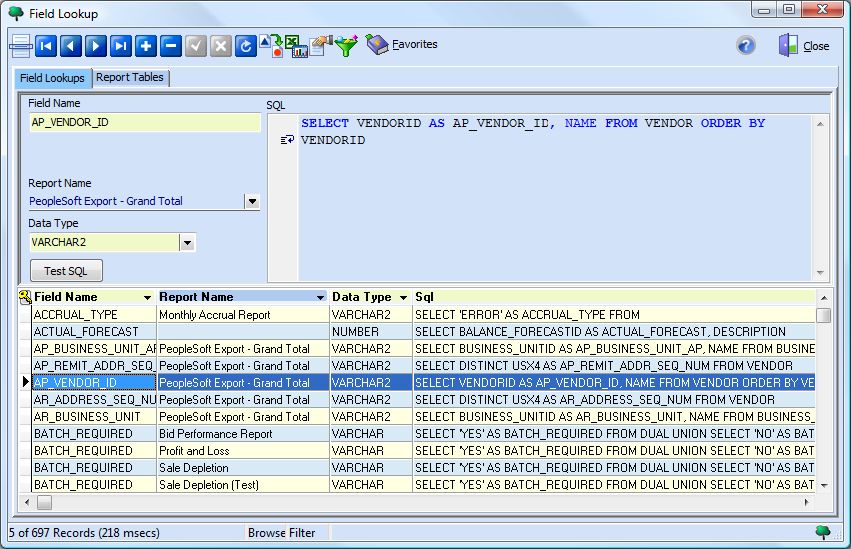Go to the next record
The width and height of the screenshot is (851, 549).
96,46
